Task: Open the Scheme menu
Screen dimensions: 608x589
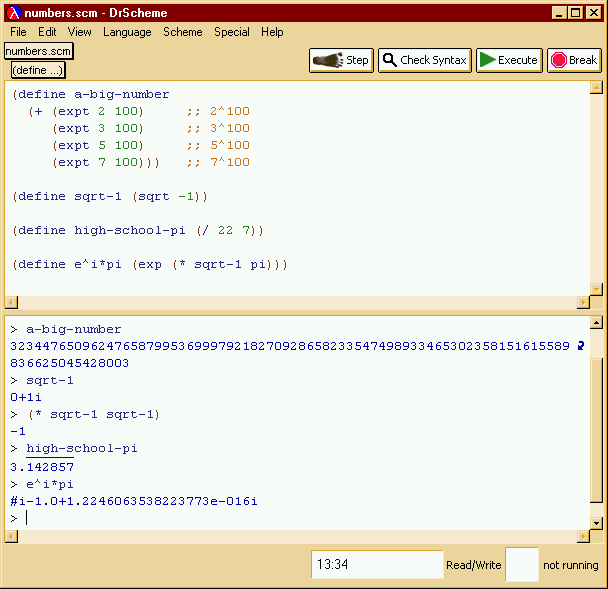Action: click(x=183, y=32)
